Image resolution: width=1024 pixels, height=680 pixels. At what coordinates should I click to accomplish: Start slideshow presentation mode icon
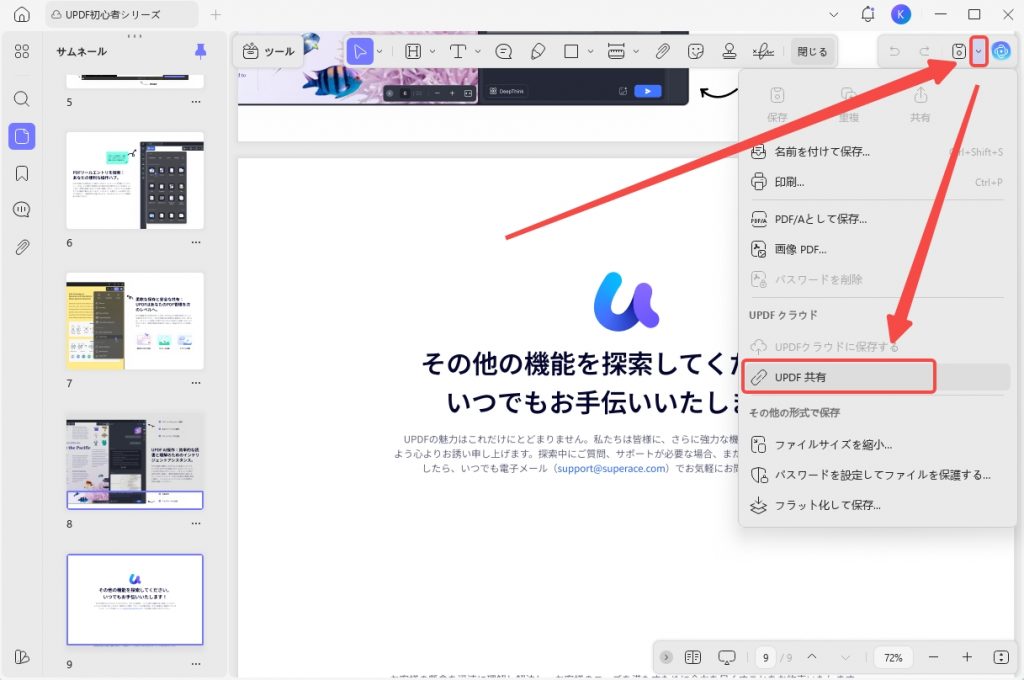click(727, 657)
